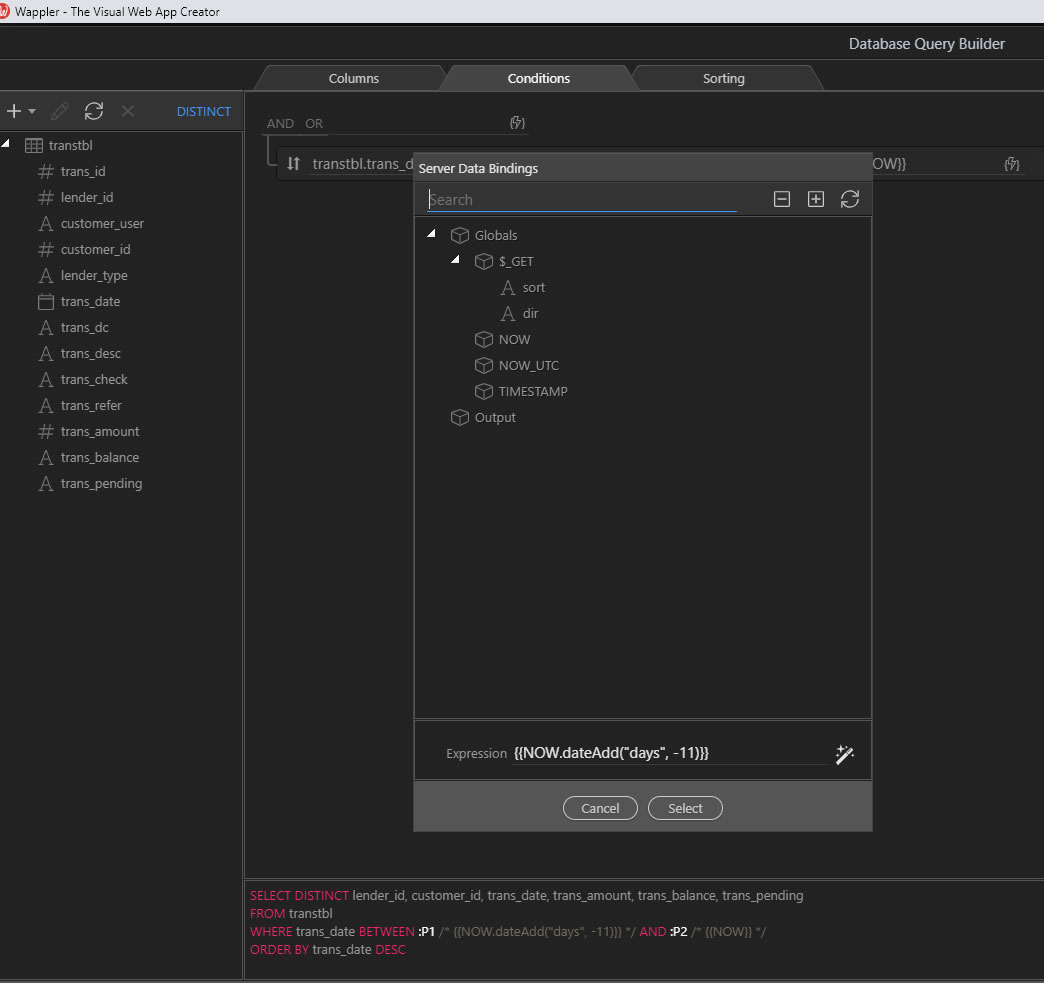
Task: Click the add table plus icon
Action: pos(14,111)
